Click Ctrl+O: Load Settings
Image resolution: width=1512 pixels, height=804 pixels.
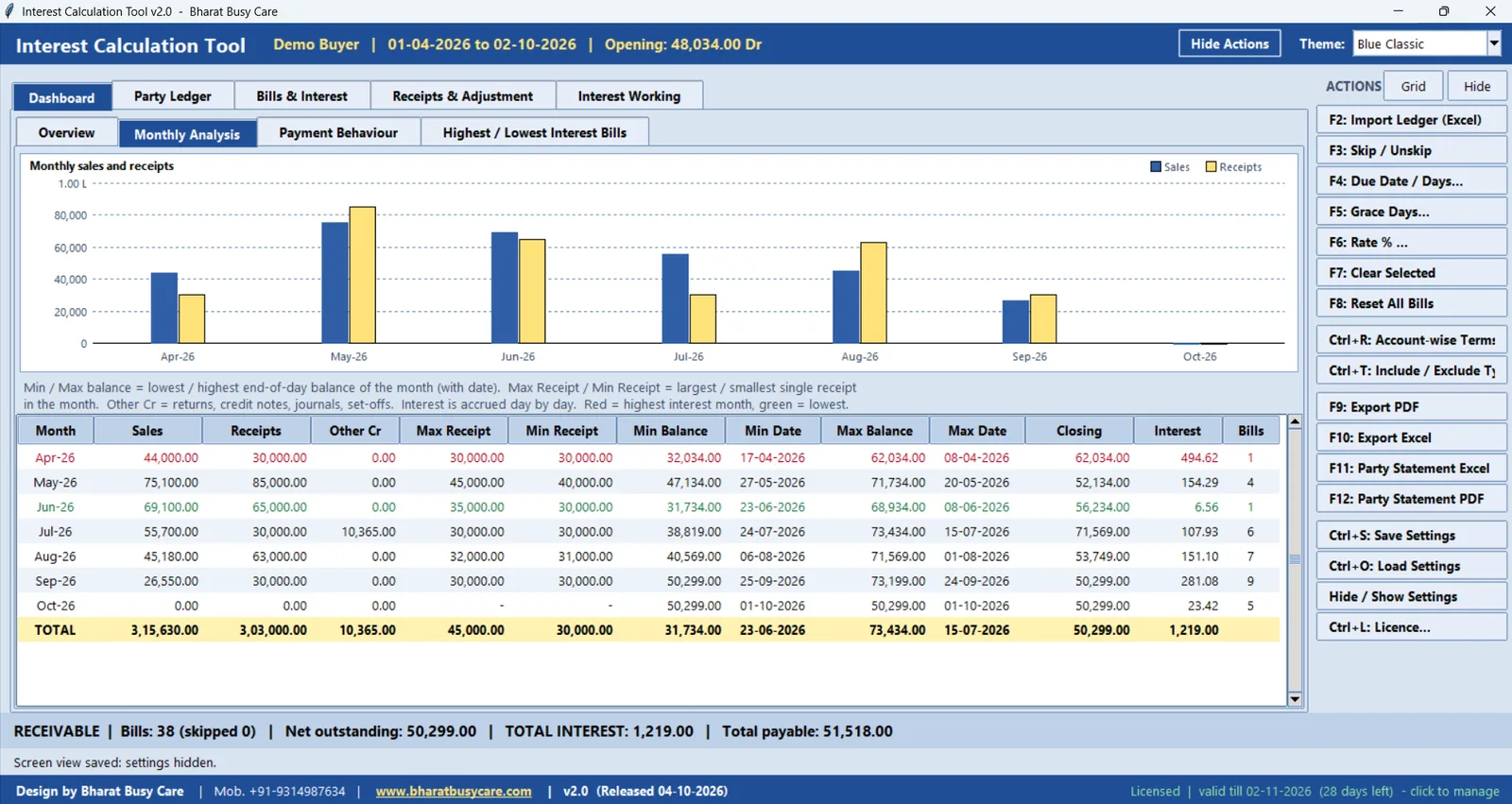click(x=1411, y=566)
